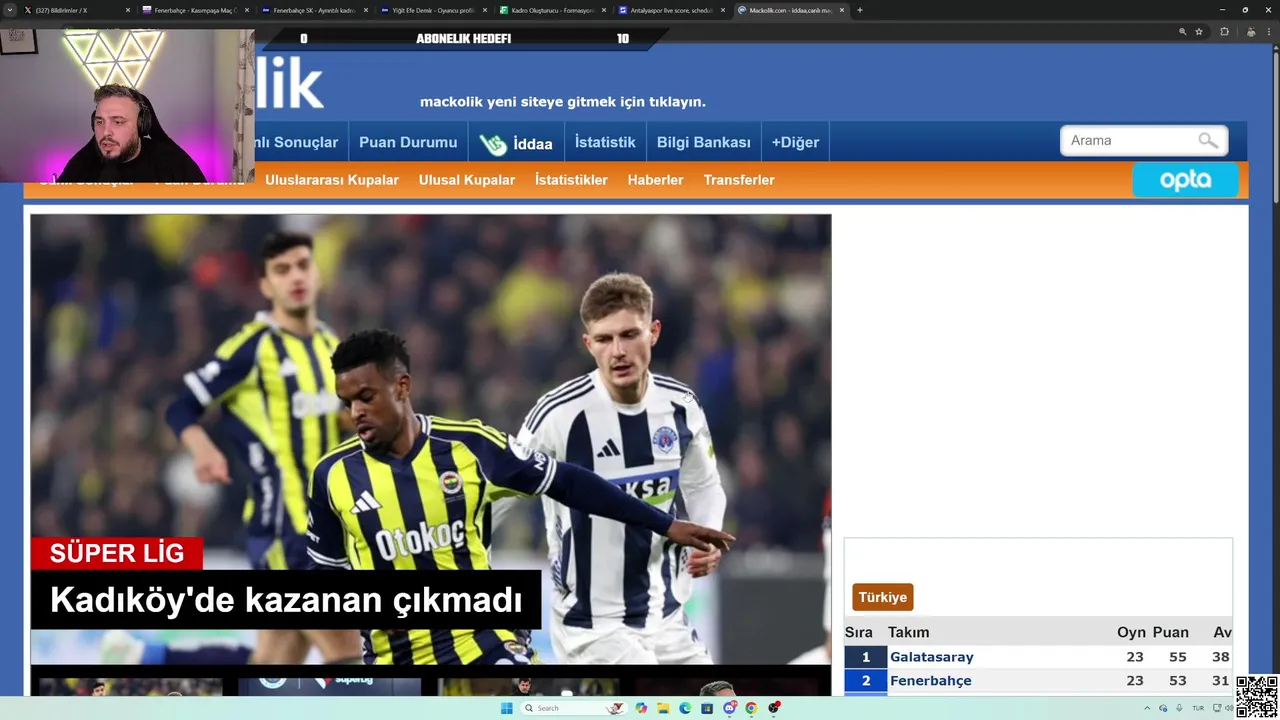1280x720 pixels.
Task: Open Haberler submenu link
Action: click(655, 180)
